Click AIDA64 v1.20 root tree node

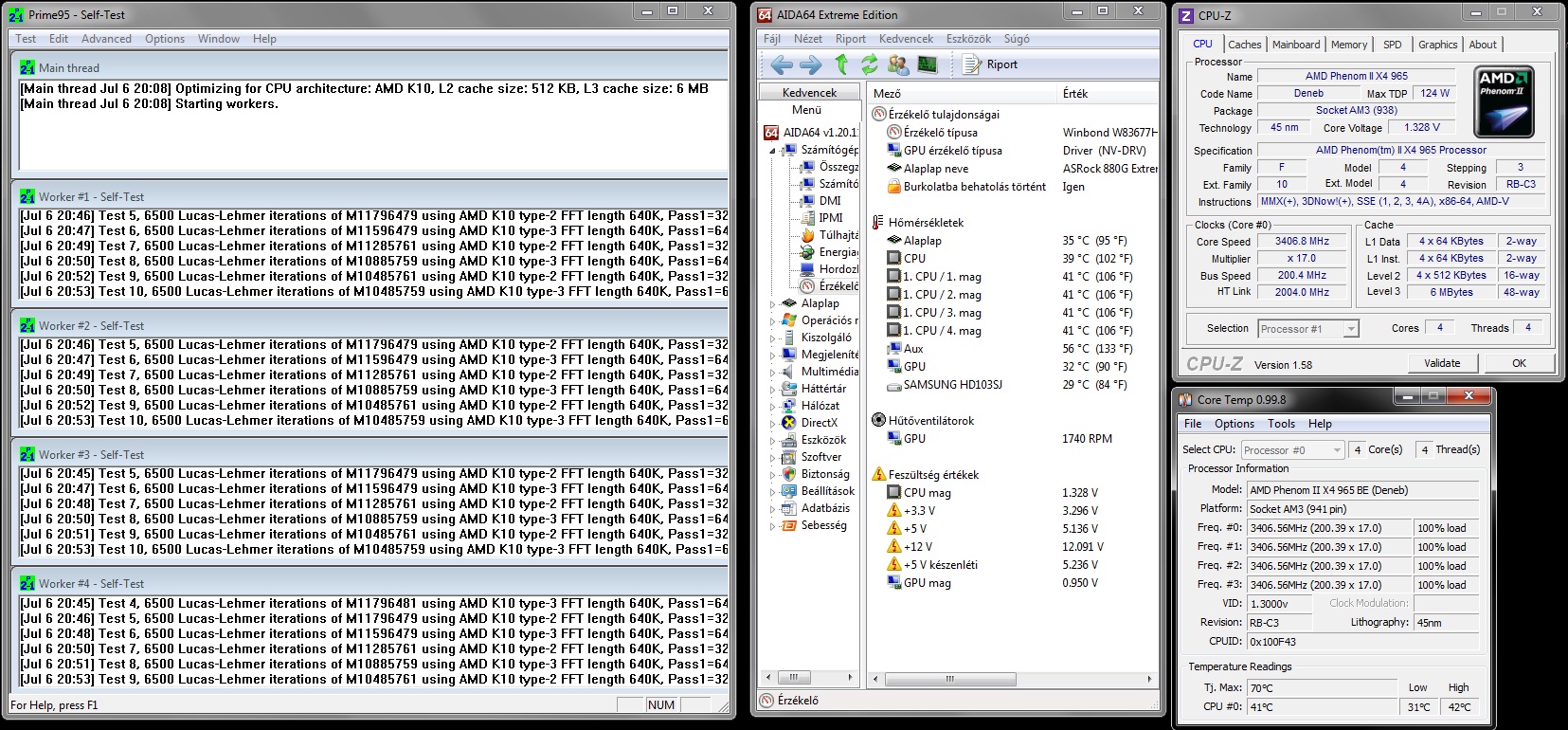click(x=811, y=133)
